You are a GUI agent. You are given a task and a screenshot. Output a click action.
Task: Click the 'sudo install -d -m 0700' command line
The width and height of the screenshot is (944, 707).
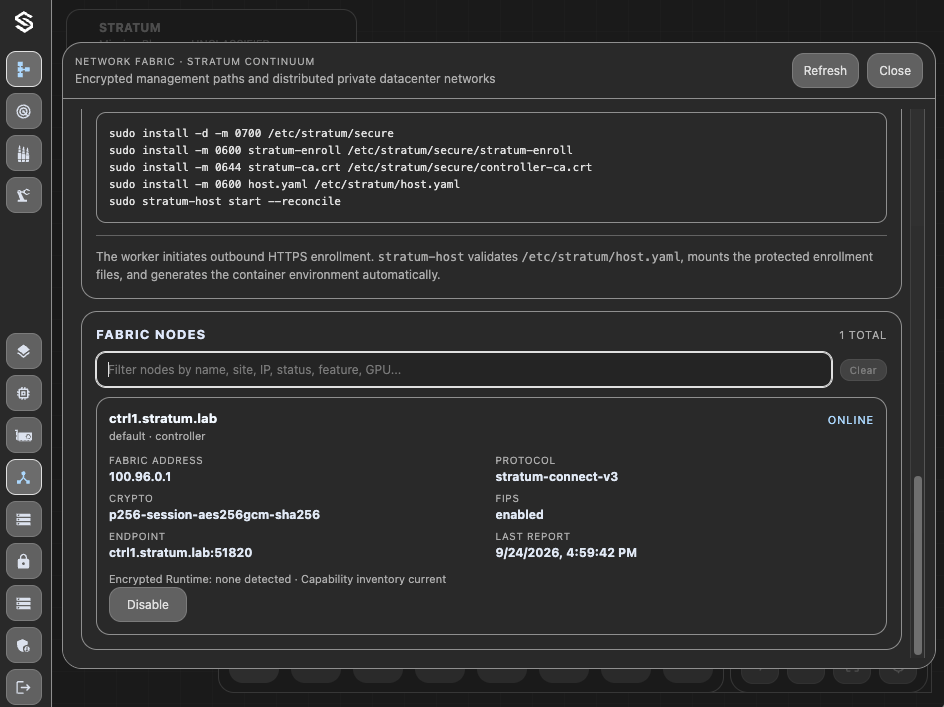tap(251, 133)
